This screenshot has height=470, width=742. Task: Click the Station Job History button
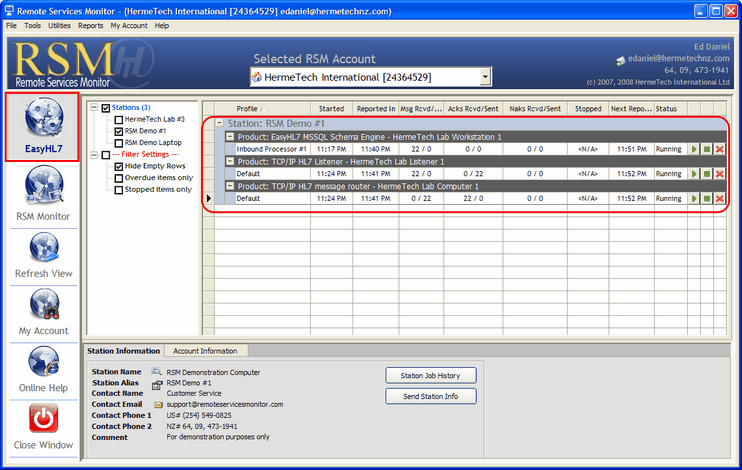[x=431, y=375]
